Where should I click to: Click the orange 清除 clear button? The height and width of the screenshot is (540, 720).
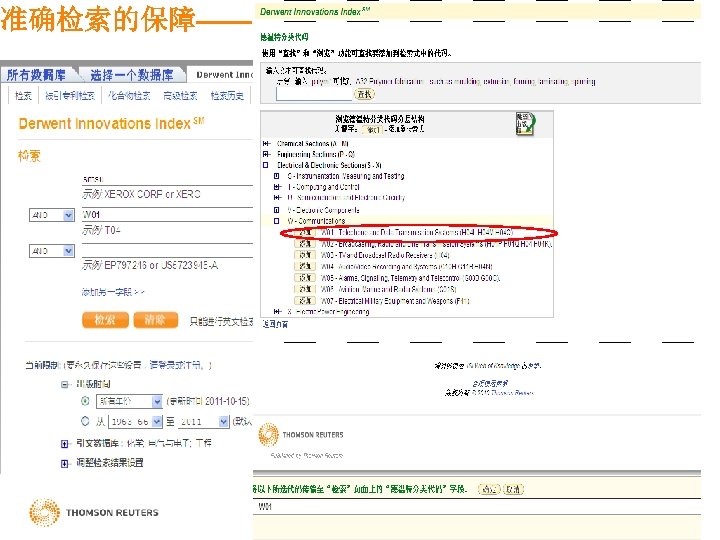coord(155,320)
